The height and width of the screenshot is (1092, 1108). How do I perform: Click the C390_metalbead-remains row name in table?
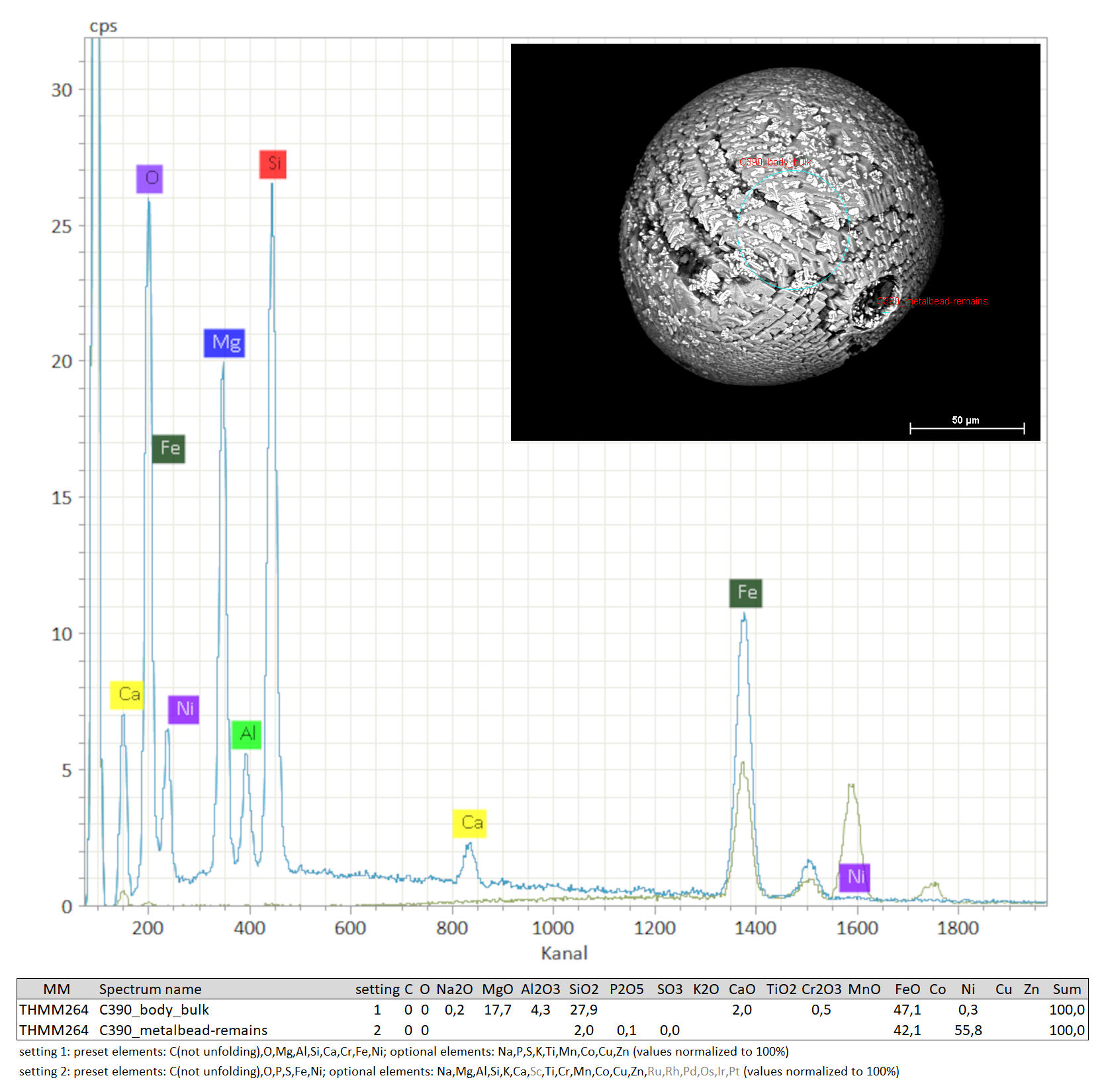[183, 1030]
